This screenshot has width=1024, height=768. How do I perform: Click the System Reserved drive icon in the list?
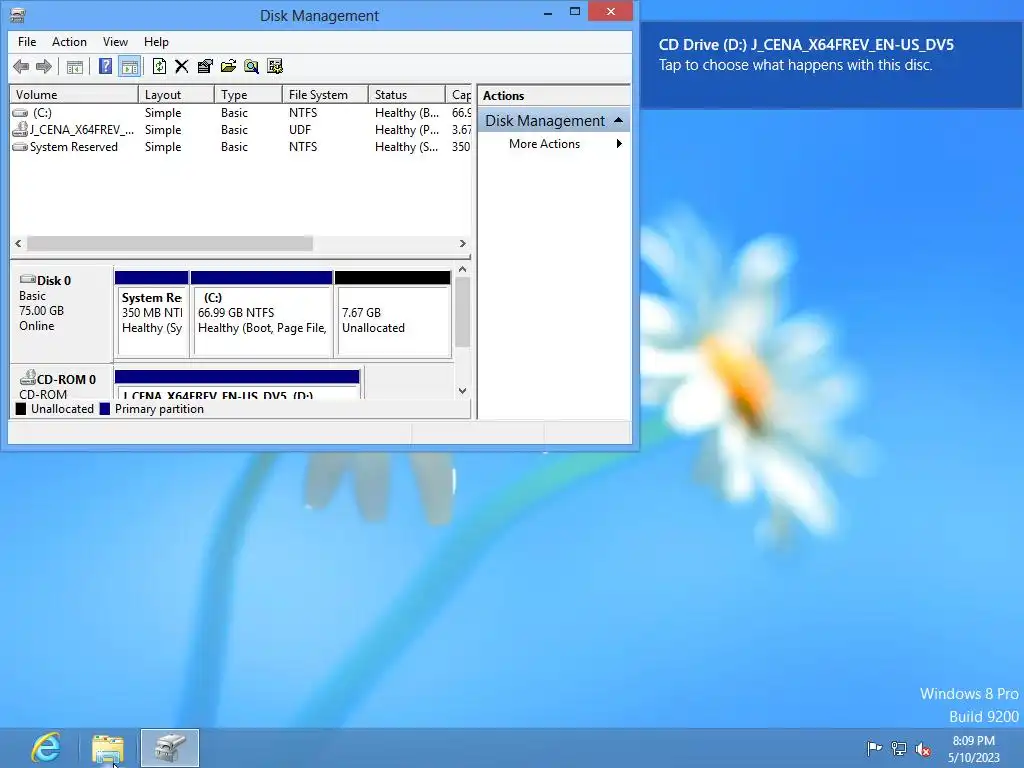[x=20, y=147]
